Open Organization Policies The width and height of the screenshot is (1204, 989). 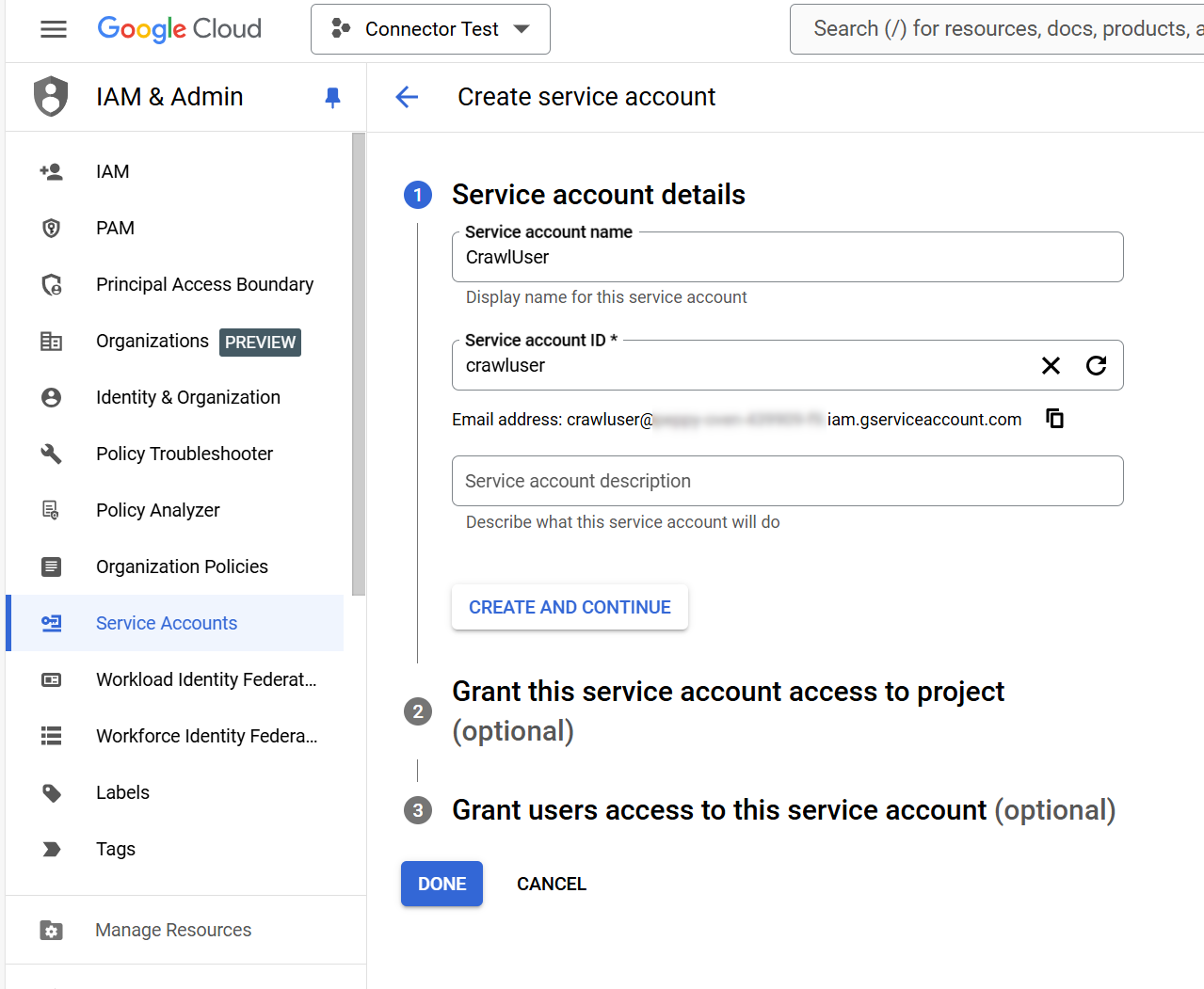tap(174, 566)
